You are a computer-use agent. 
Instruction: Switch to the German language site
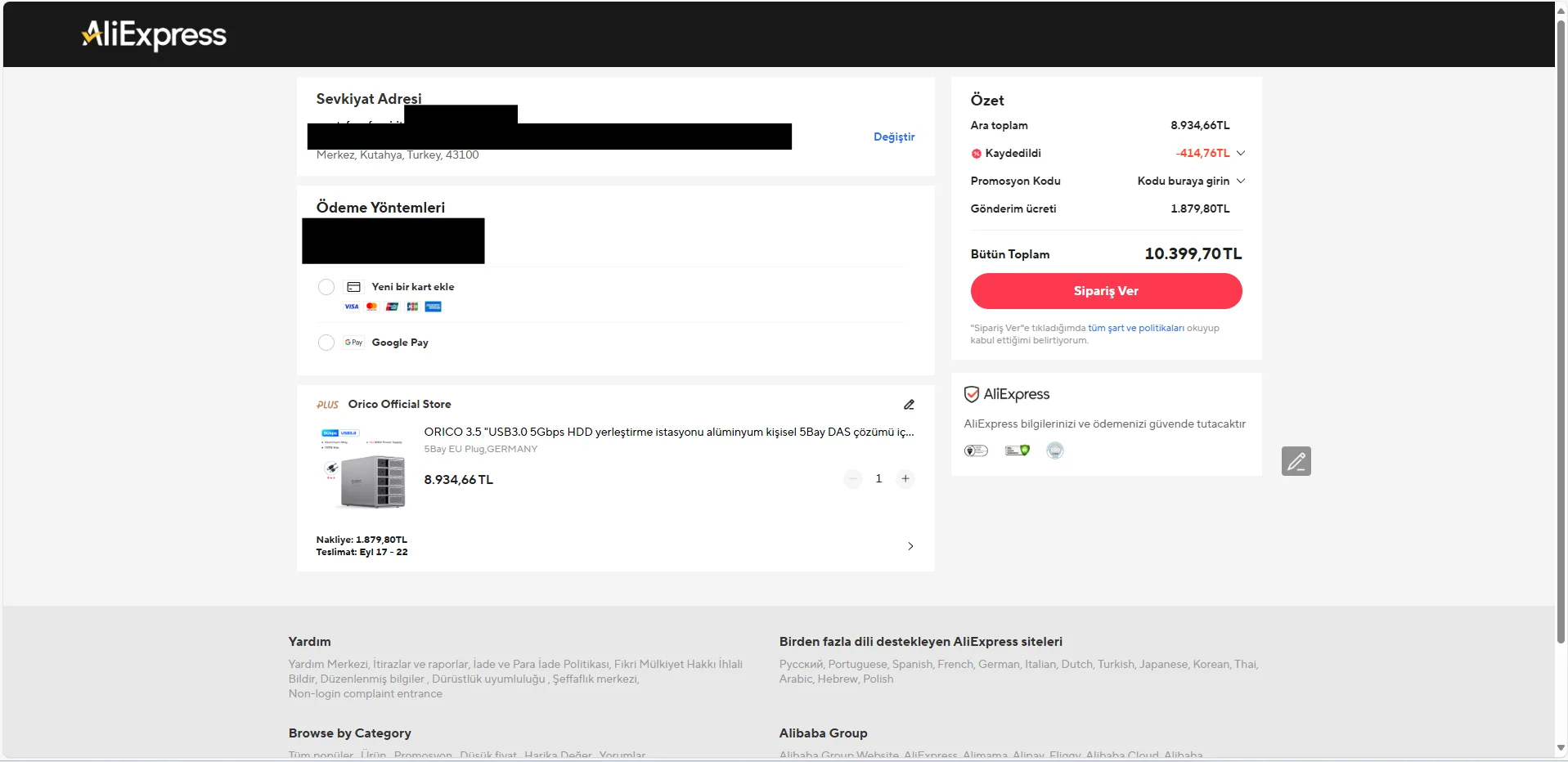[1000, 665]
